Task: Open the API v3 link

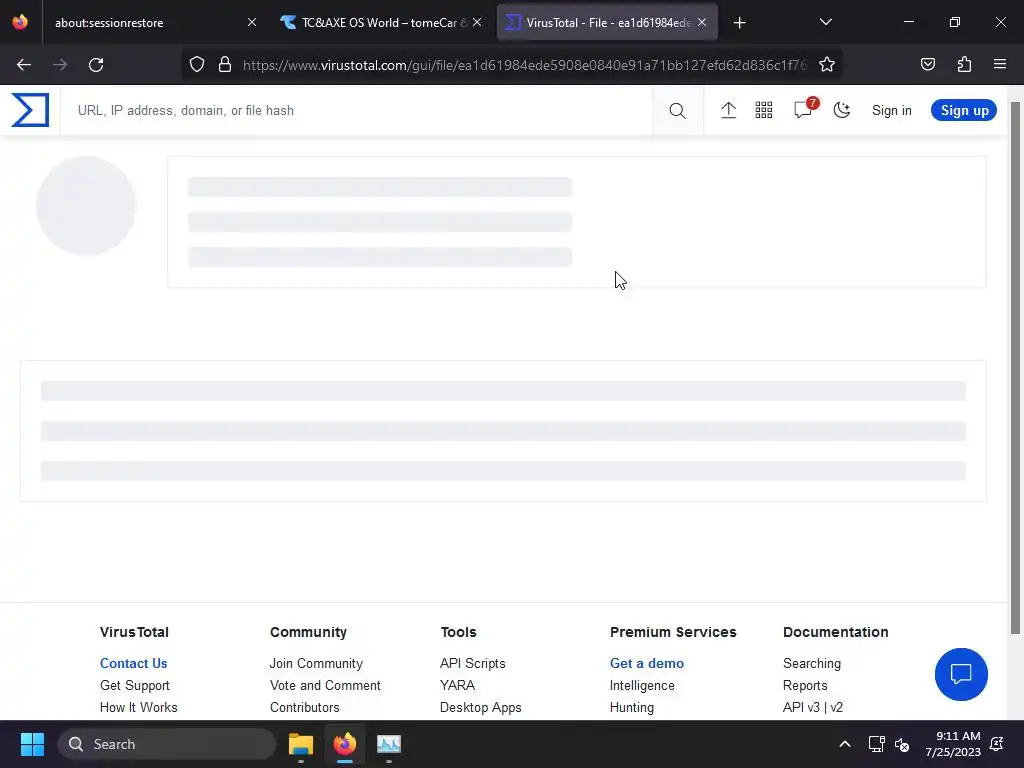Action: pyautogui.click(x=800, y=707)
